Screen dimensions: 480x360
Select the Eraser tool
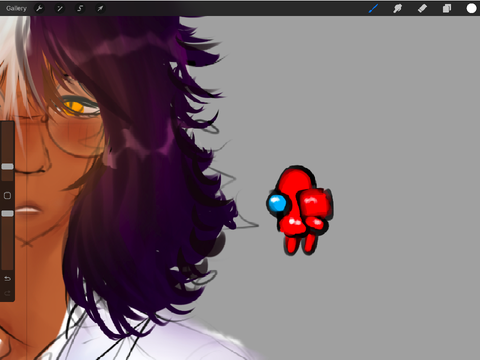tap(422, 8)
